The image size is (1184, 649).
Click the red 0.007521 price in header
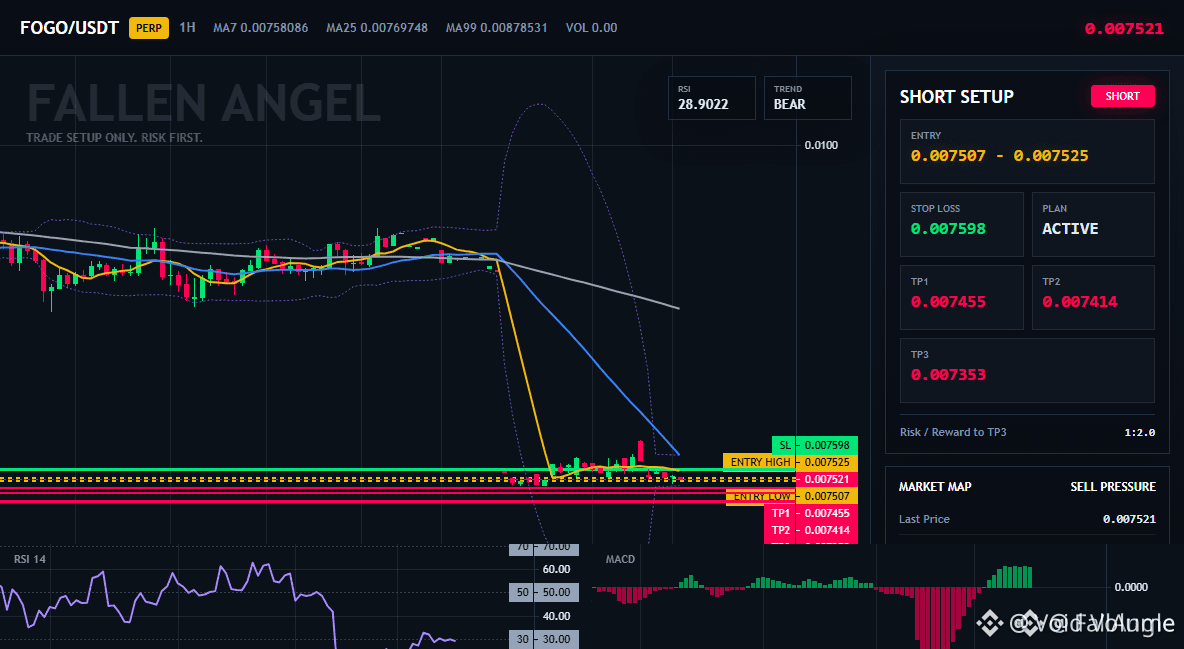pyautogui.click(x=1124, y=29)
